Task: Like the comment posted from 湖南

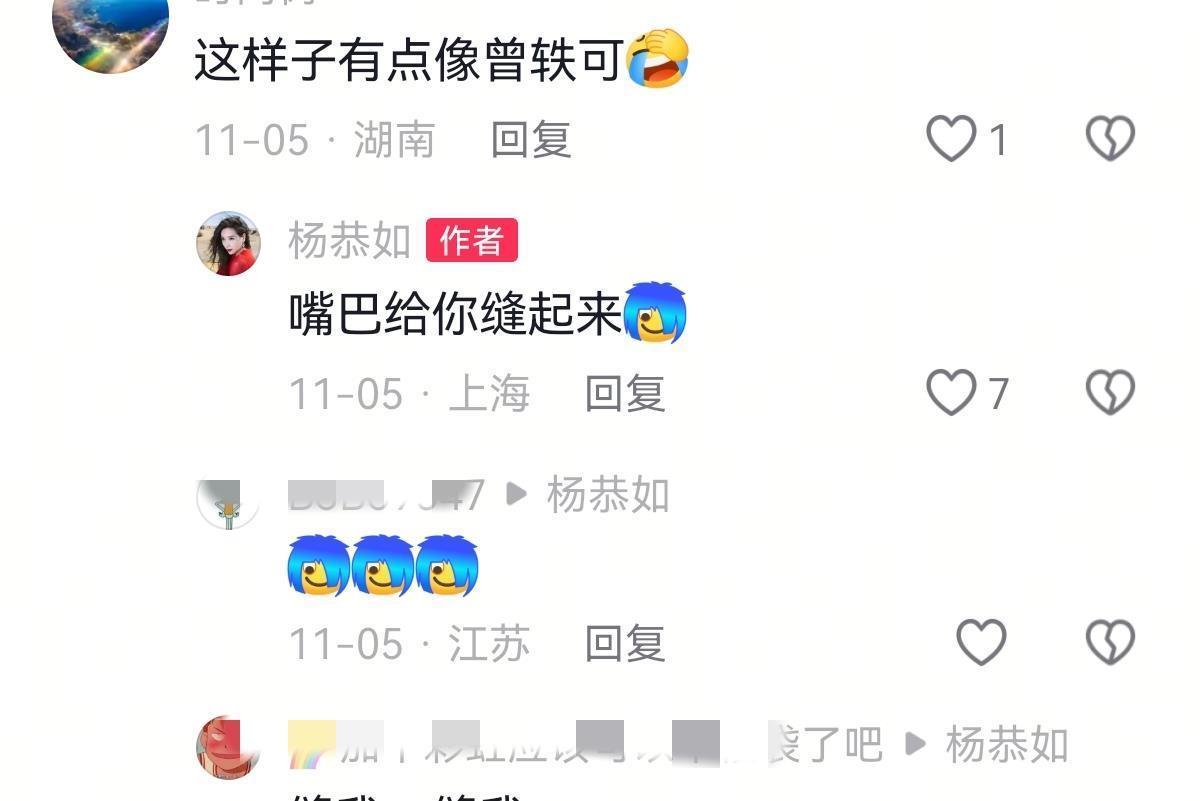Action: [x=951, y=139]
